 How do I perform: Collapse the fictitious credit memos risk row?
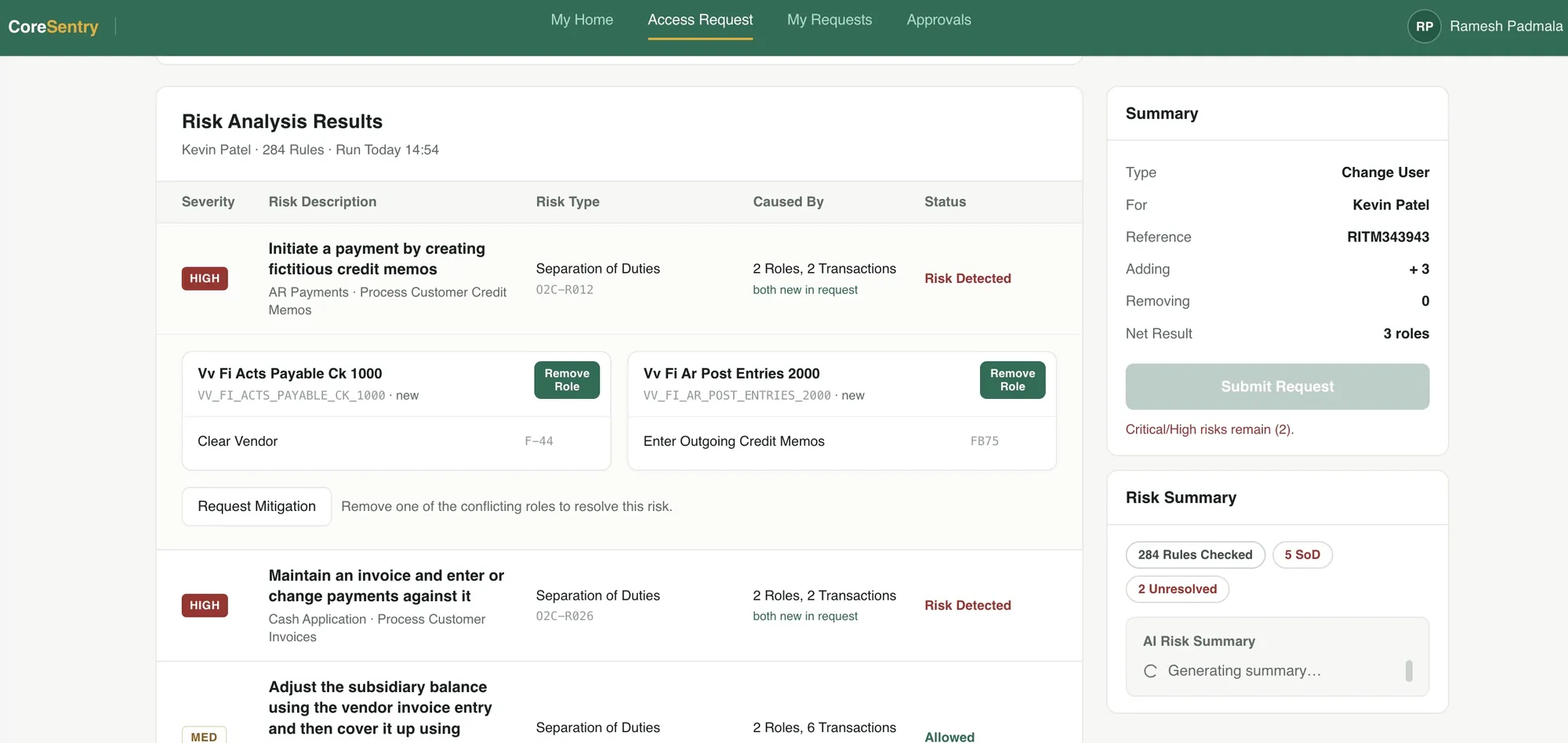pyautogui.click(x=619, y=279)
